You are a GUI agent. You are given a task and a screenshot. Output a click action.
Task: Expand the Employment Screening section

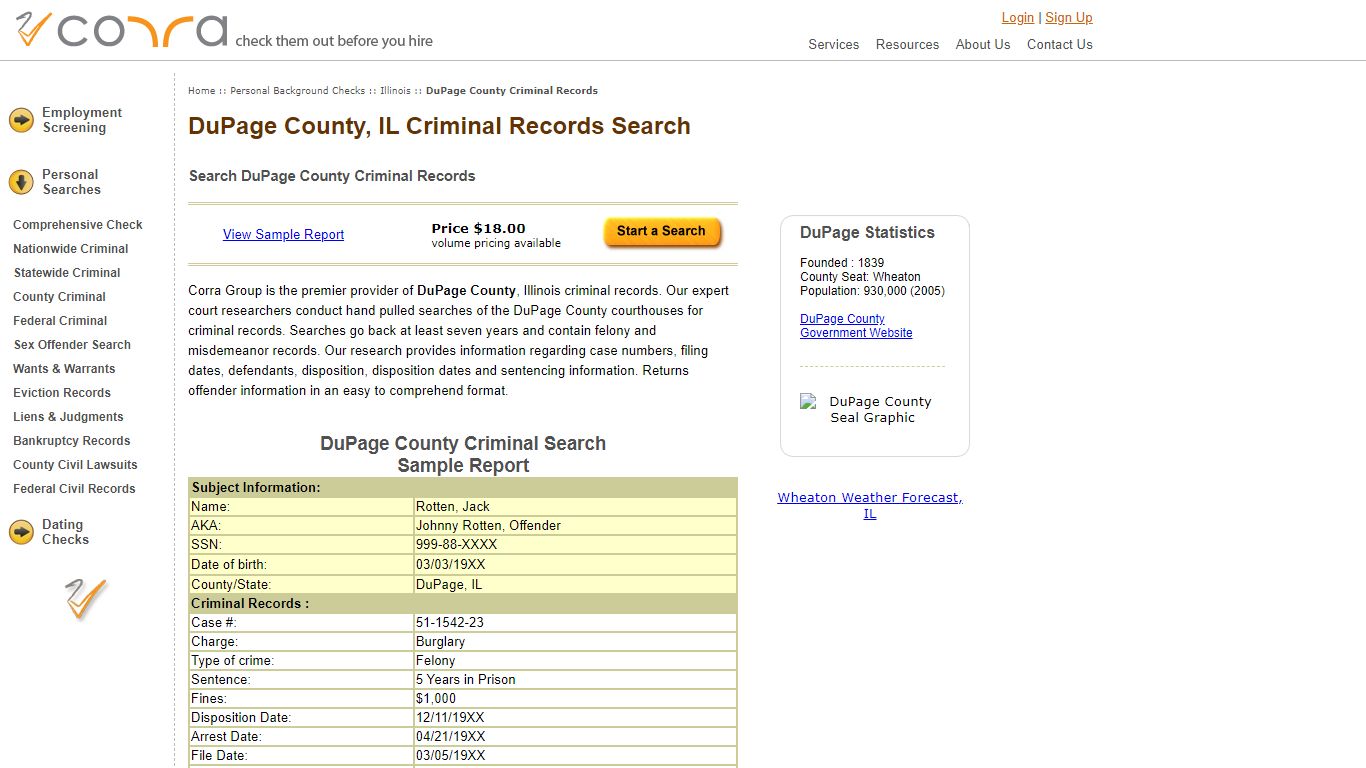coord(82,120)
